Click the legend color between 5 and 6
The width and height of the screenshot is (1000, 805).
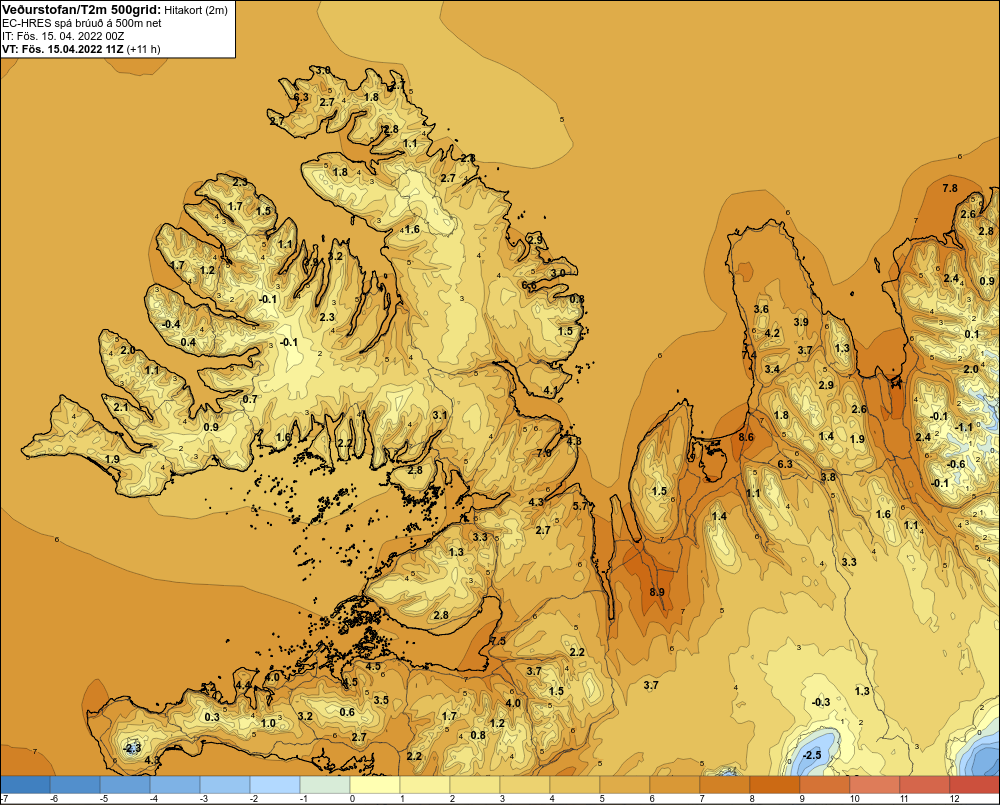625,785
